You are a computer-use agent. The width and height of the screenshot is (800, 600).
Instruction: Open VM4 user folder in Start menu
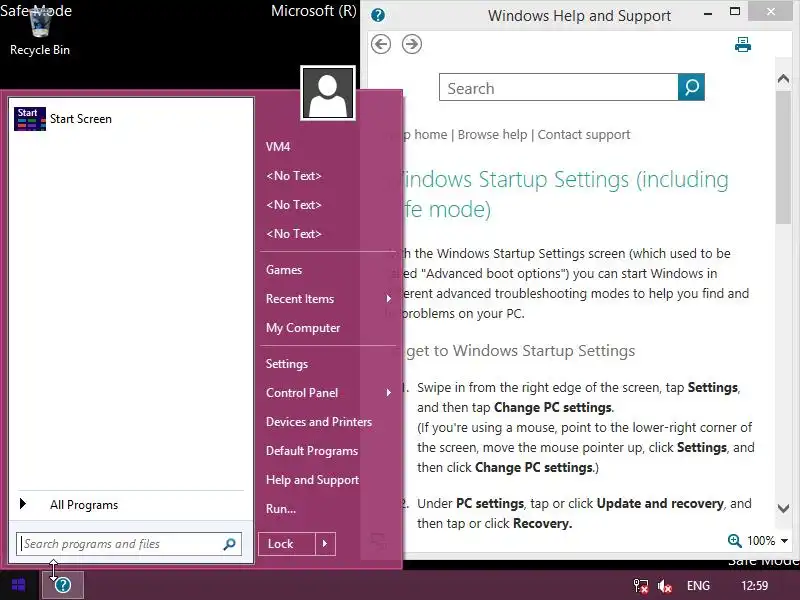click(x=278, y=147)
